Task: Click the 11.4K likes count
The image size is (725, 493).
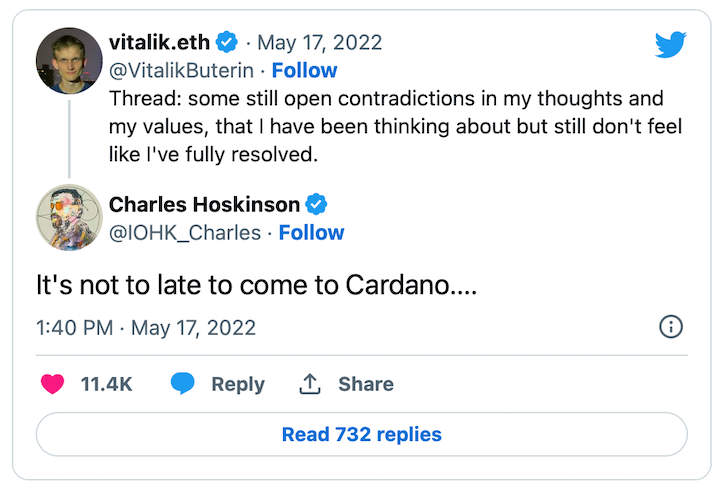Action: click(106, 384)
